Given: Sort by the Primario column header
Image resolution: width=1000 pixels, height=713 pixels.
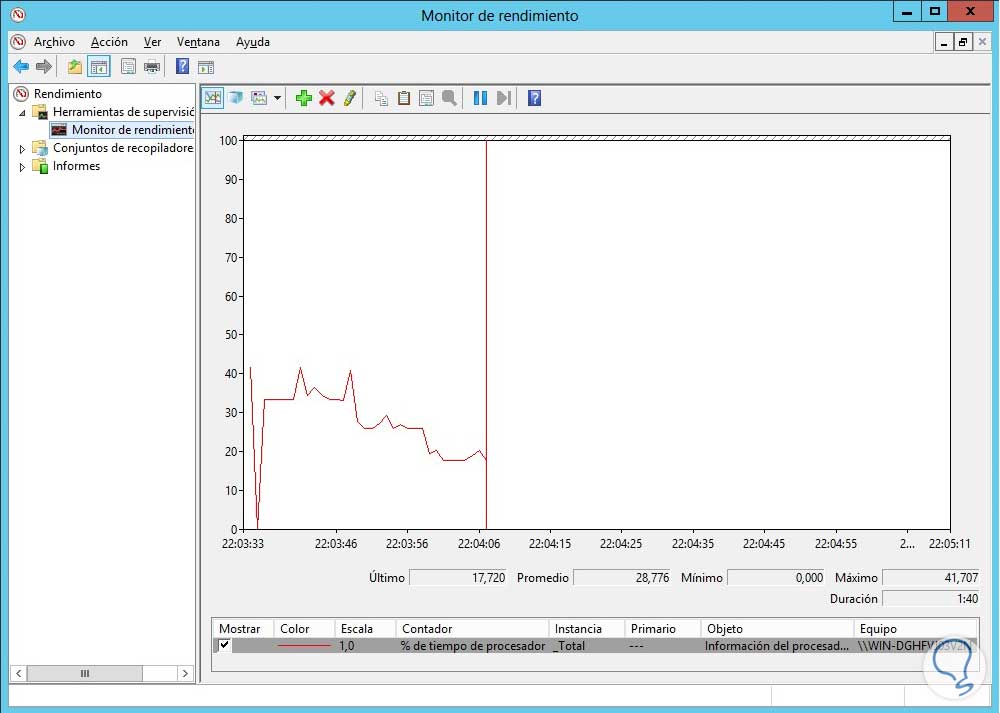Looking at the screenshot, I should click(x=663, y=628).
